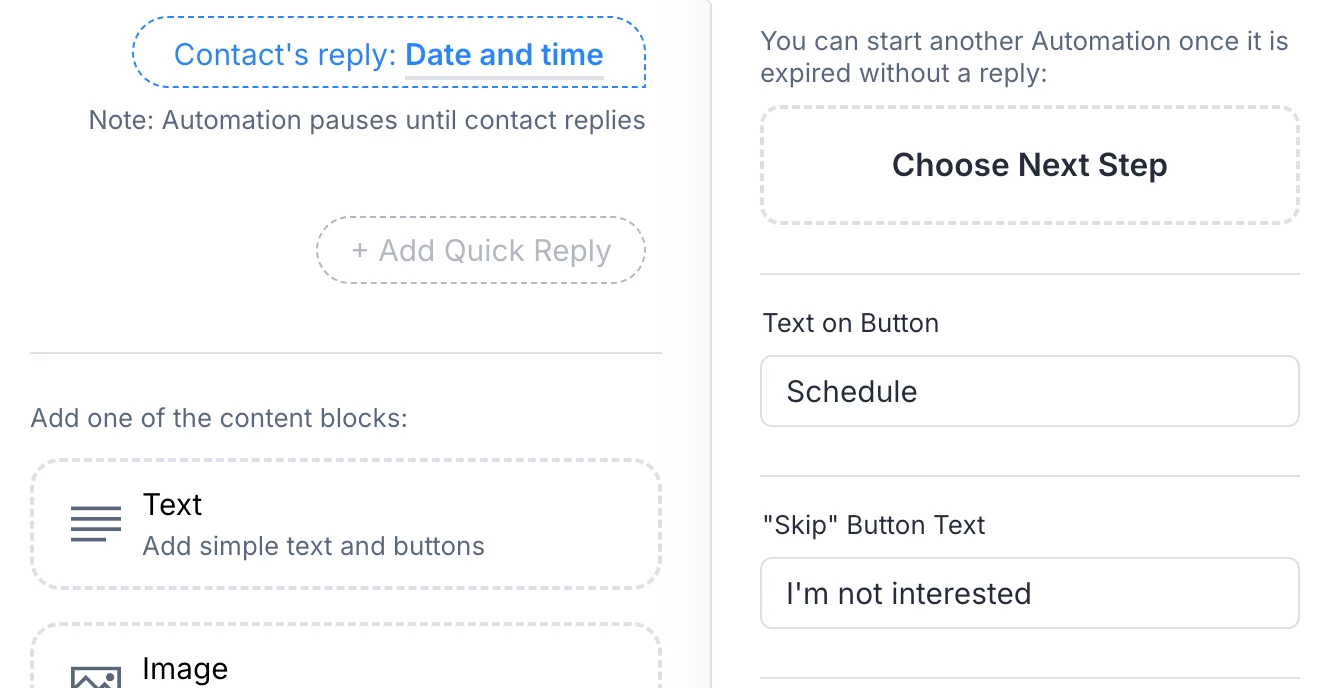1328x688 pixels.
Task: Click the "Add one of the content blocks" heading
Action: coord(219,418)
